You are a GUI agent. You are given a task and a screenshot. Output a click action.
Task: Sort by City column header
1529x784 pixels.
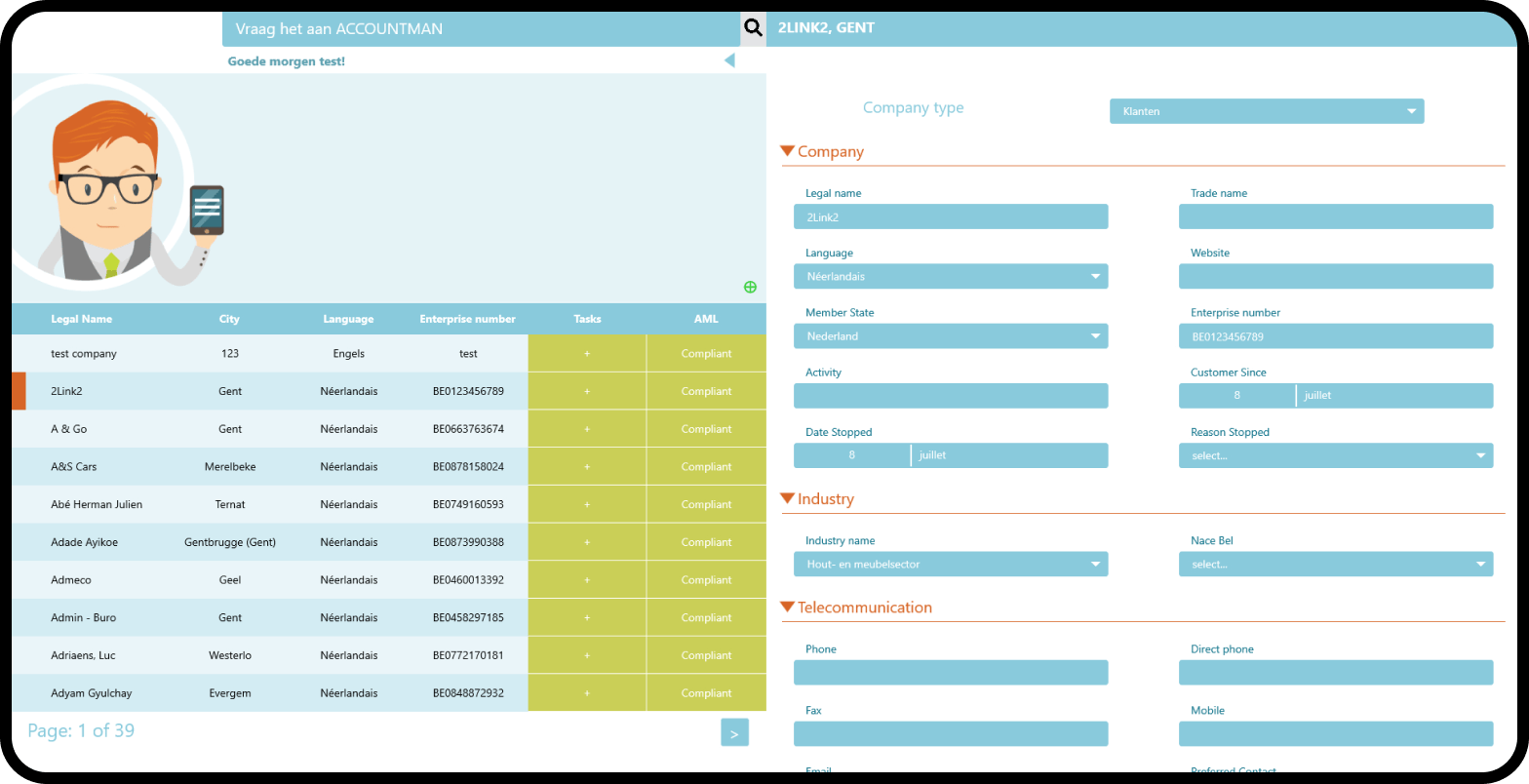pyautogui.click(x=229, y=319)
